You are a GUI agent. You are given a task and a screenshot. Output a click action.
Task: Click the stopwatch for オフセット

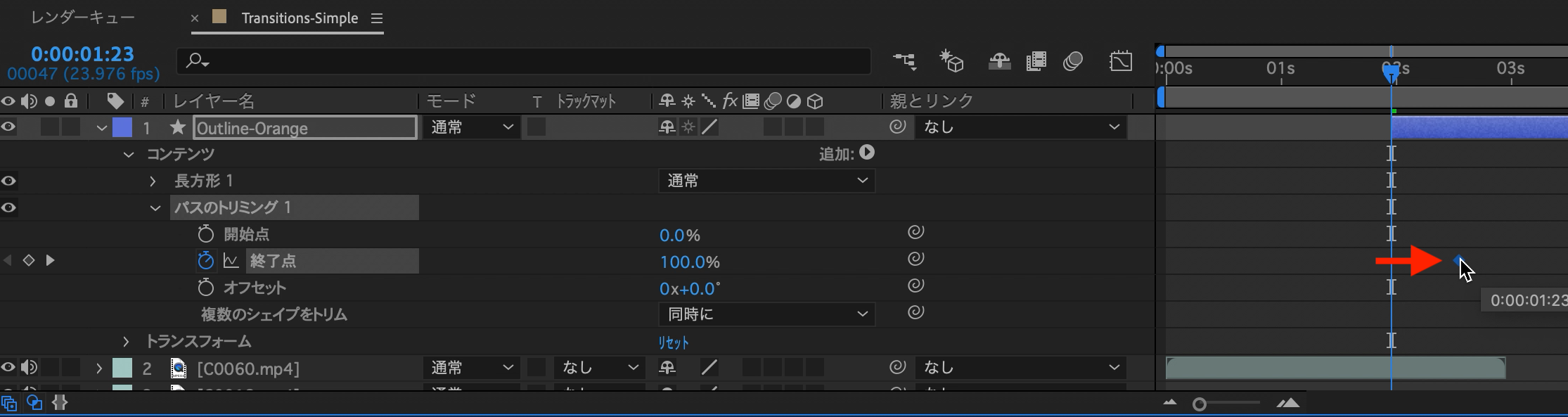205,288
